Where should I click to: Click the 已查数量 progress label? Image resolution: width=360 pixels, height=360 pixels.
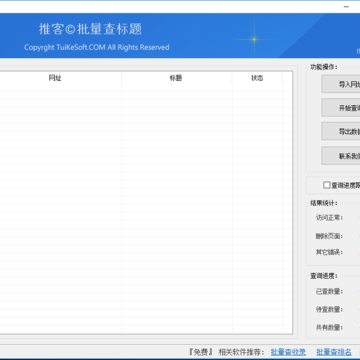329,291
